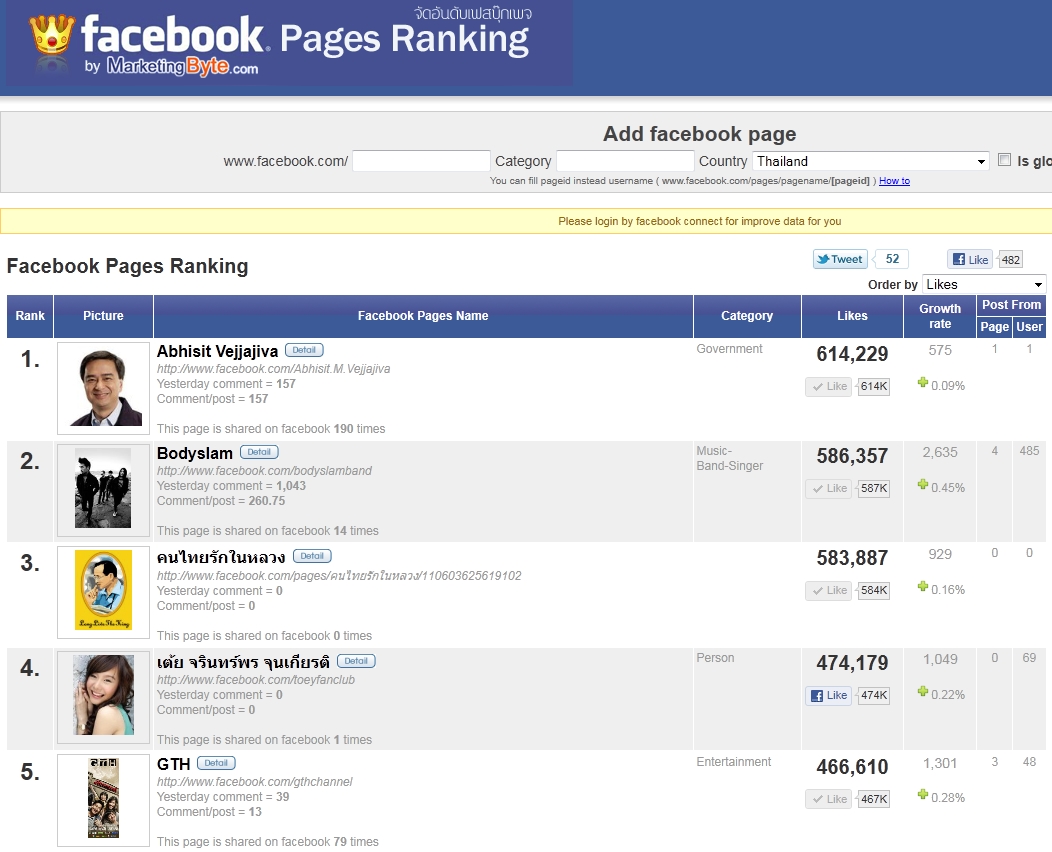Image resolution: width=1052 pixels, height=852 pixels.
Task: Open the facebook.com/Abhisit.M.Vejjajiva URL
Action: tap(273, 368)
